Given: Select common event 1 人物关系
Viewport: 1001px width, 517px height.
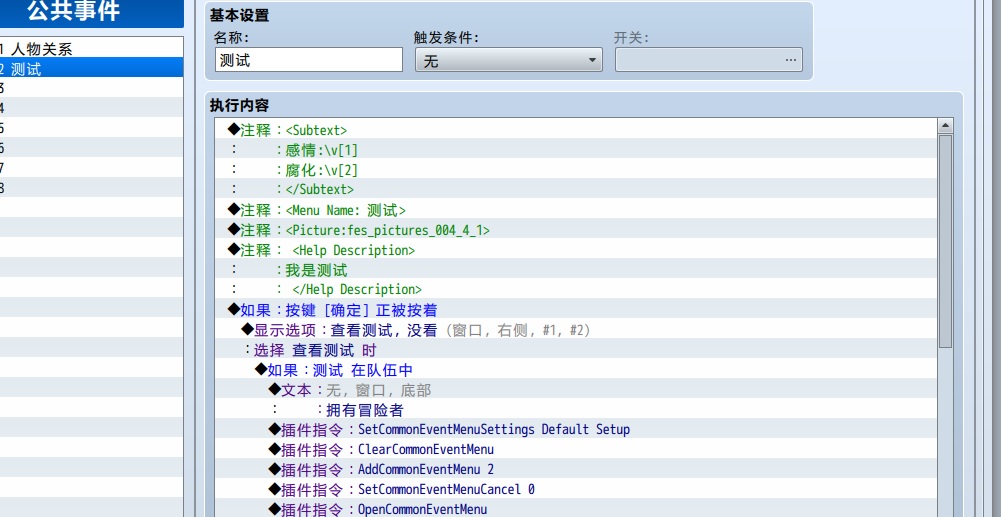Looking at the screenshot, I should [91, 48].
